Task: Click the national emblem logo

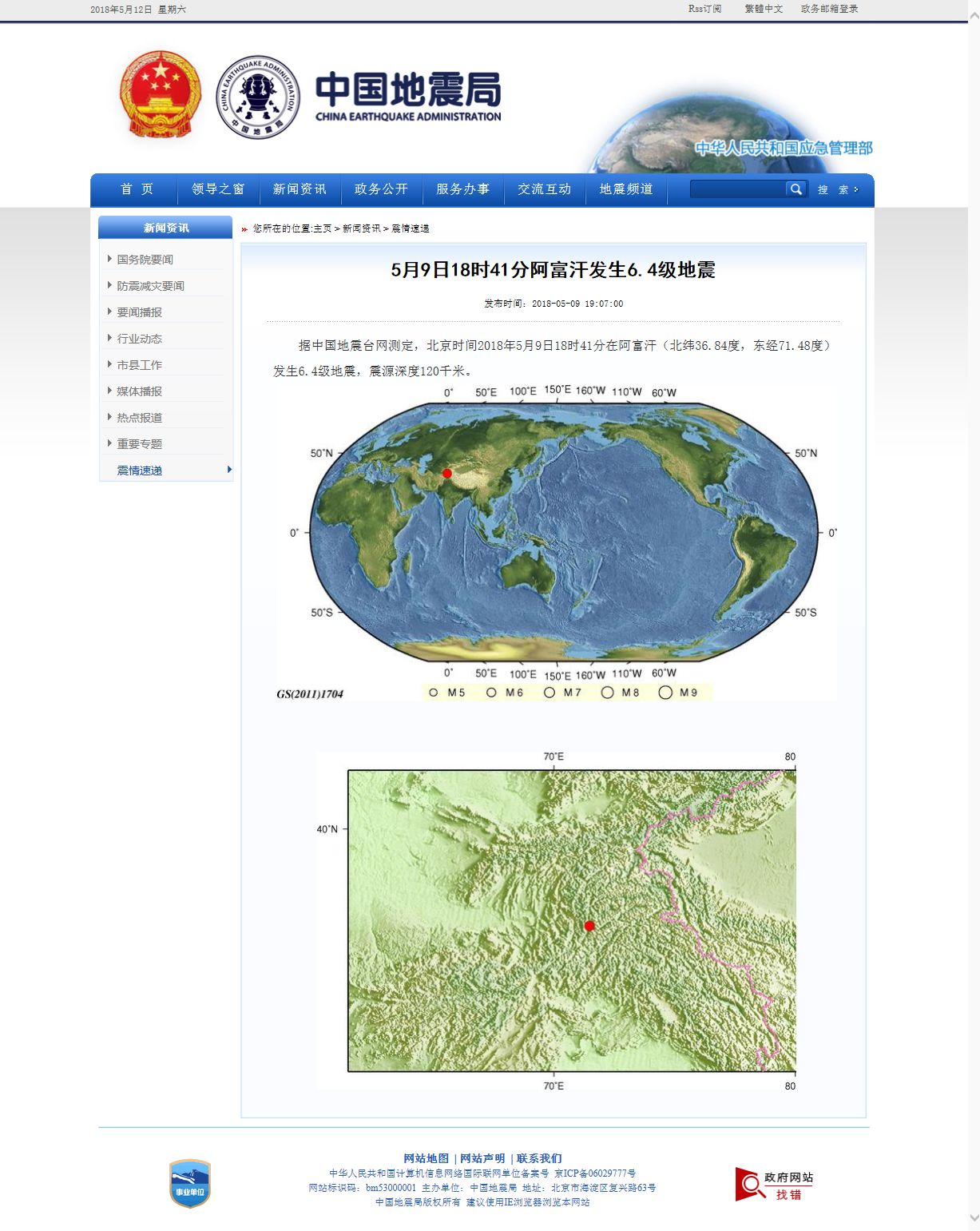Action: pos(161,95)
